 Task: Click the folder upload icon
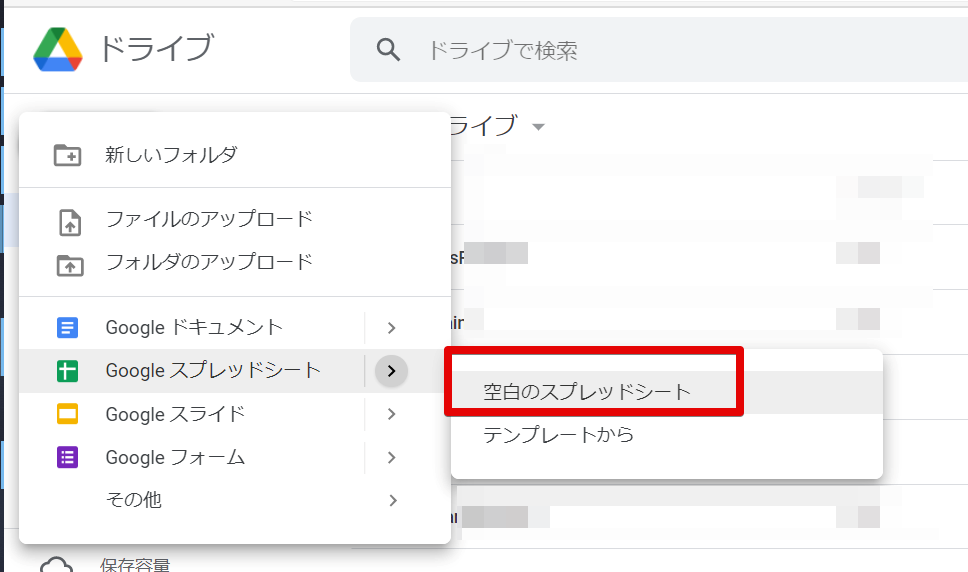(70, 265)
